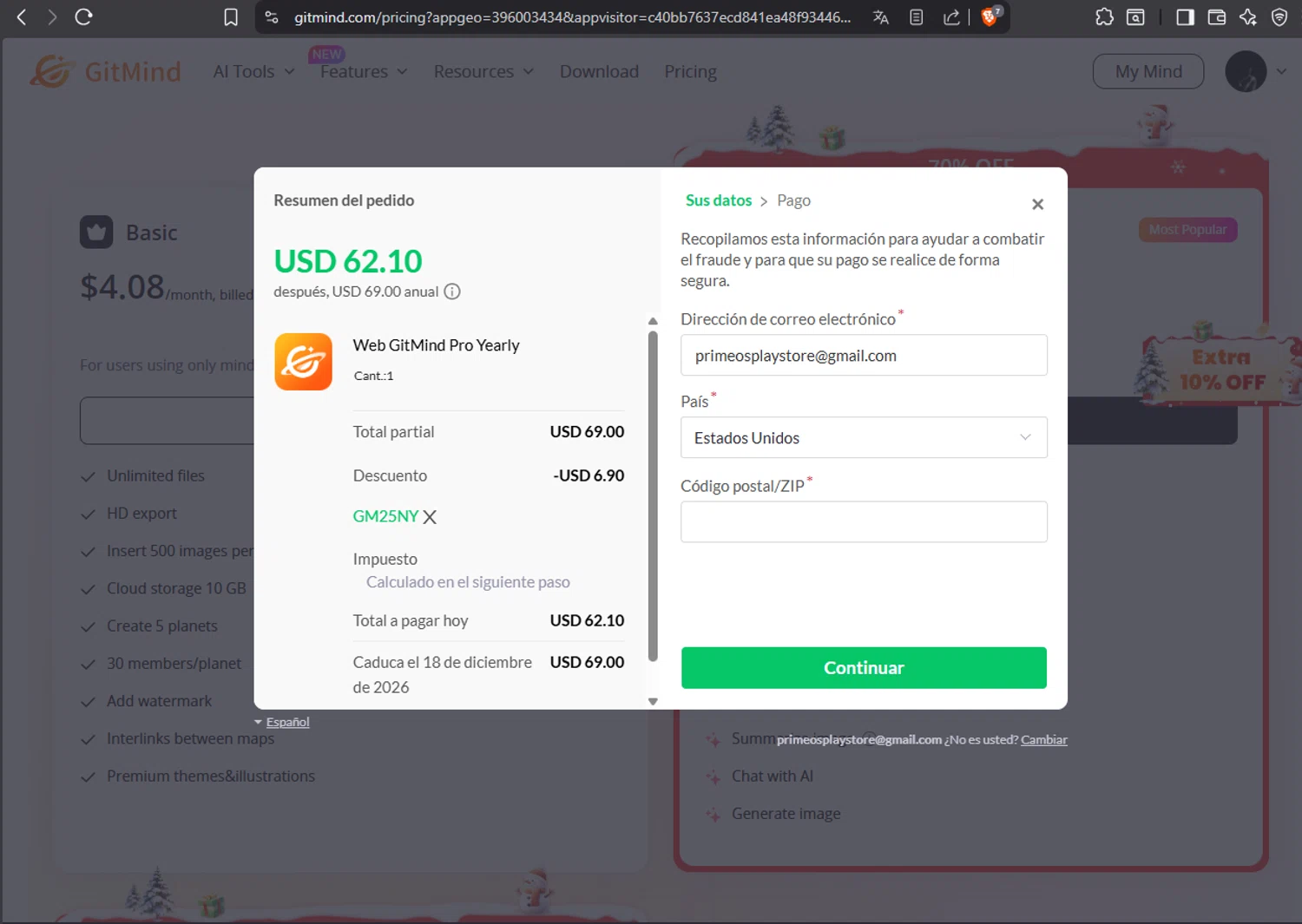Open Brave Shields icon
This screenshot has width=1302, height=924.
tap(990, 16)
